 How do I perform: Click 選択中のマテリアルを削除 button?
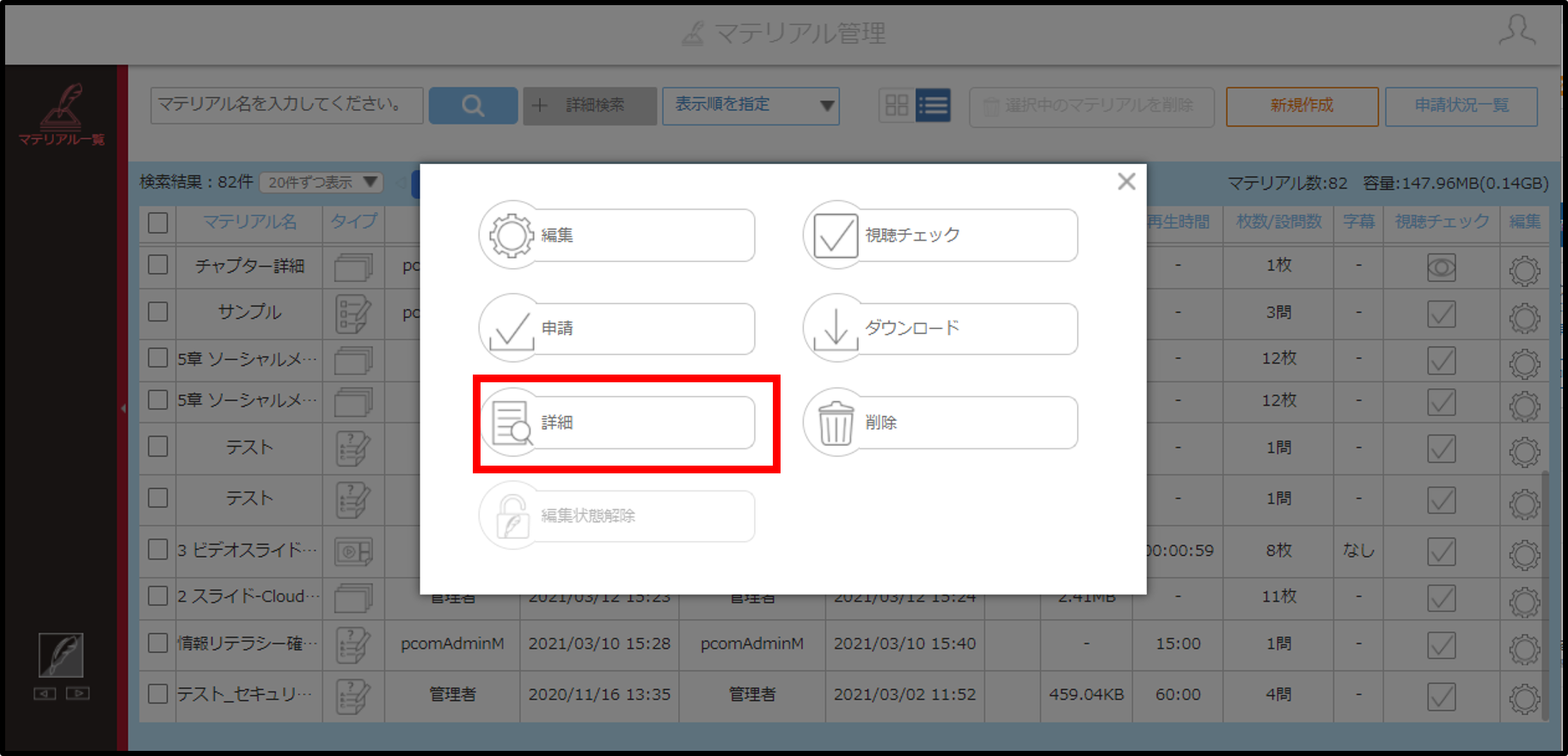(1091, 107)
